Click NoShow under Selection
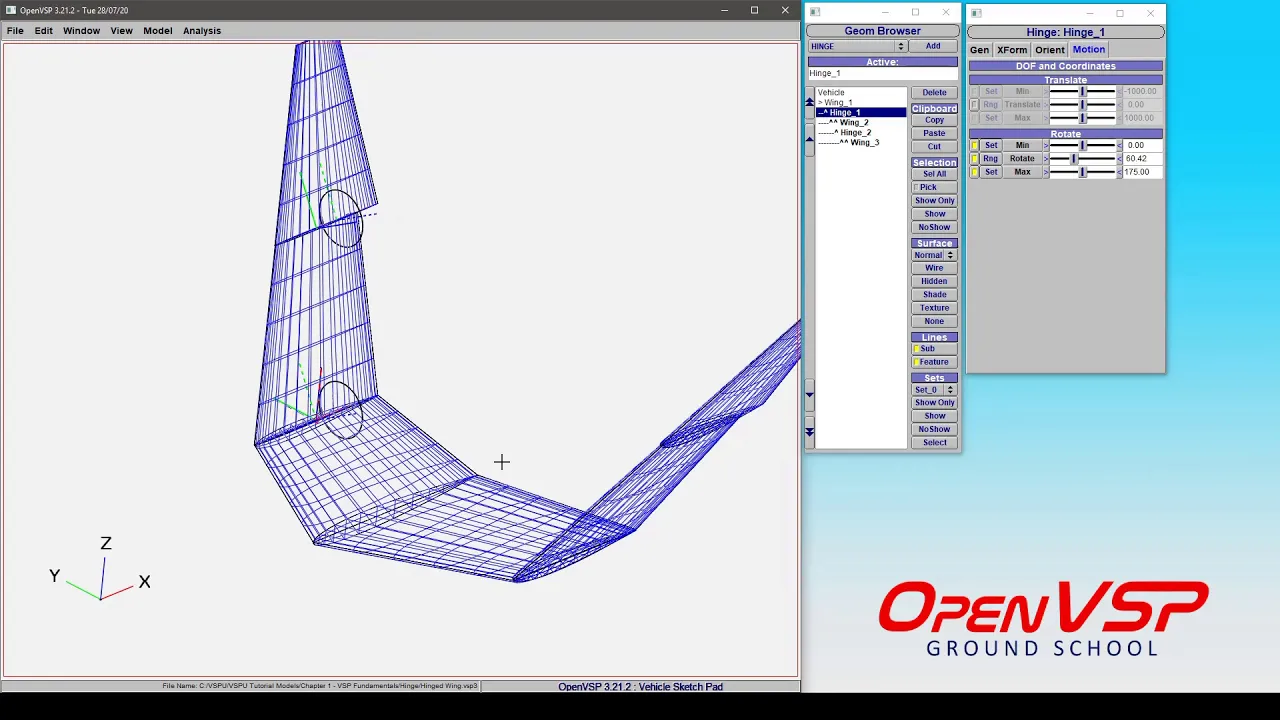Image resolution: width=1280 pixels, height=720 pixels. point(934,227)
